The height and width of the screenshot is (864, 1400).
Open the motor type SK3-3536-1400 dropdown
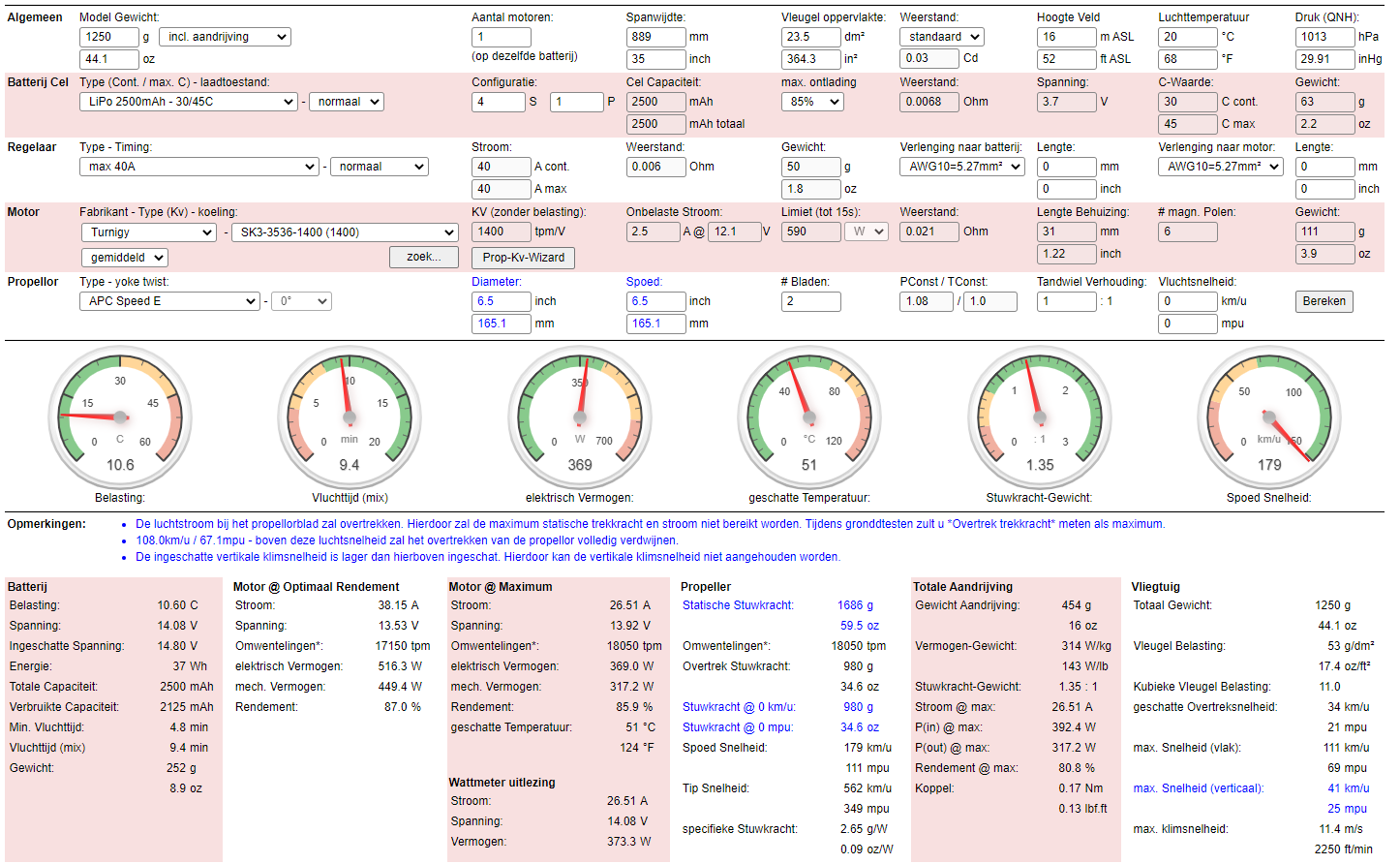tap(344, 232)
